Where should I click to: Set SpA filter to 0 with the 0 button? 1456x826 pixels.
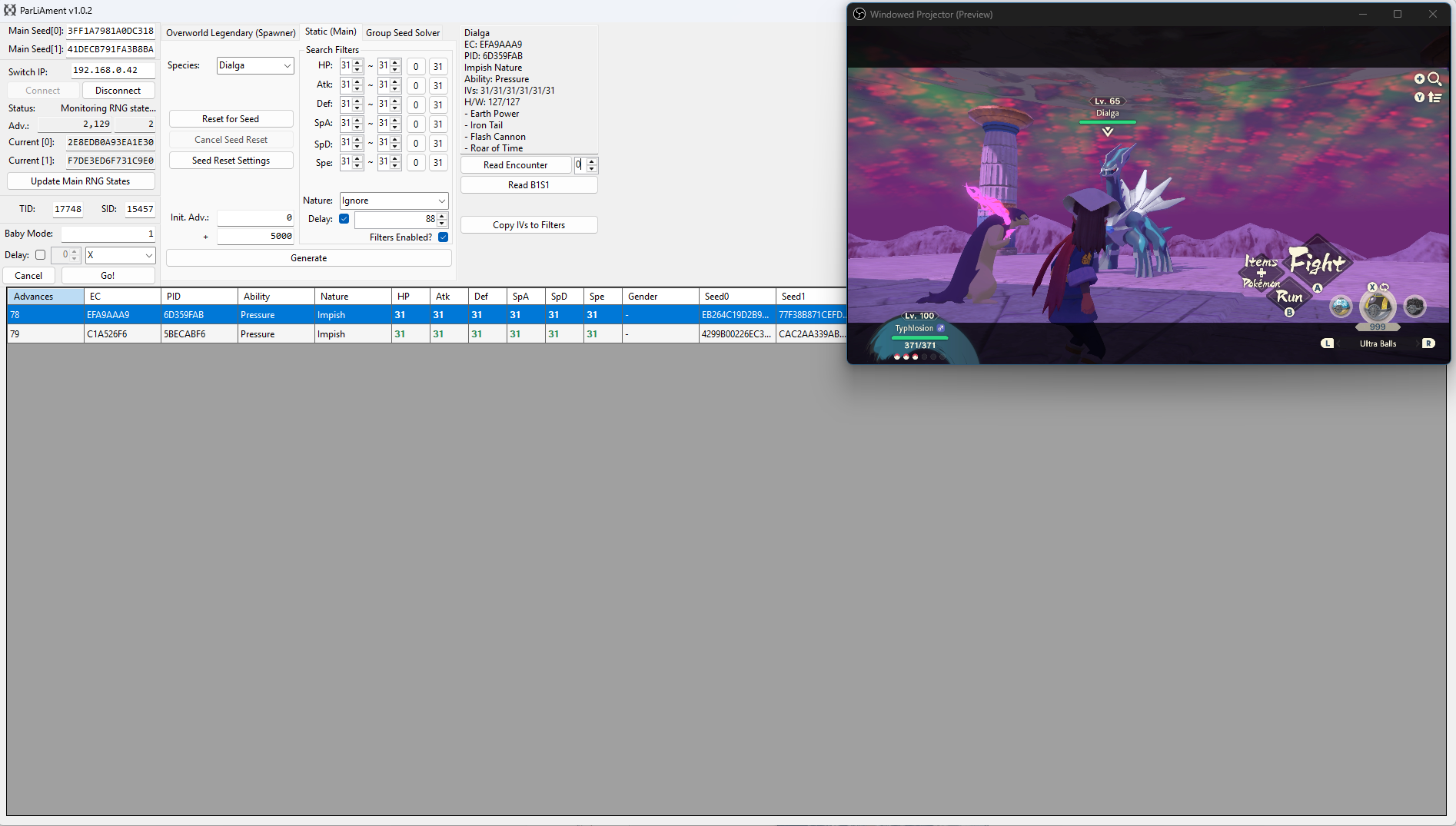(x=416, y=124)
